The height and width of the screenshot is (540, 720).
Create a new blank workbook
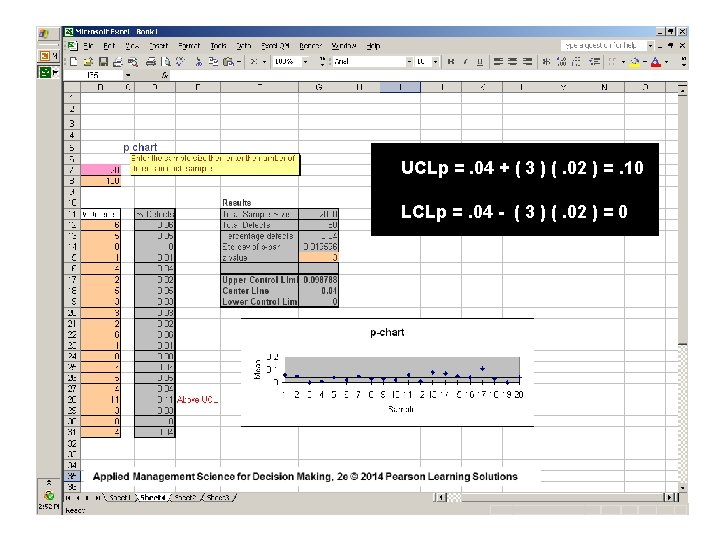pos(74,62)
